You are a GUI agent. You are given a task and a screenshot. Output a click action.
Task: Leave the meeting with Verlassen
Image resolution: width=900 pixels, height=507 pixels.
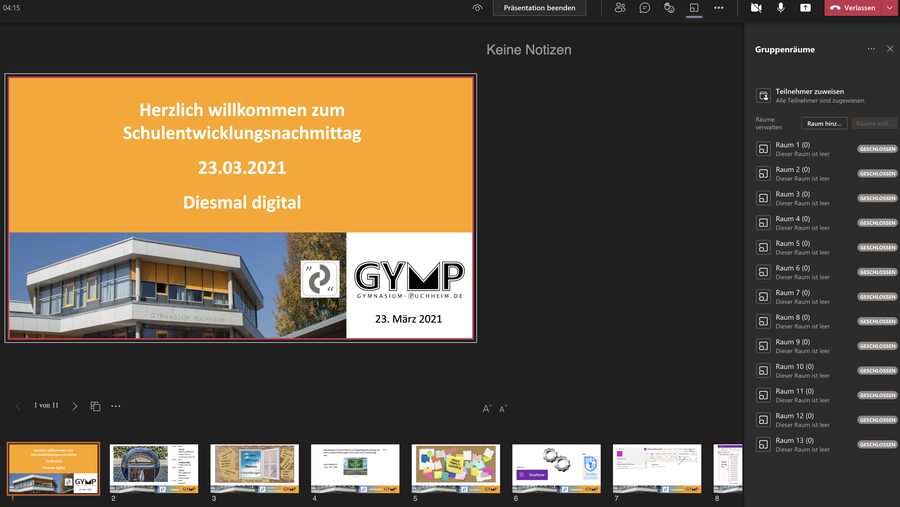[853, 8]
